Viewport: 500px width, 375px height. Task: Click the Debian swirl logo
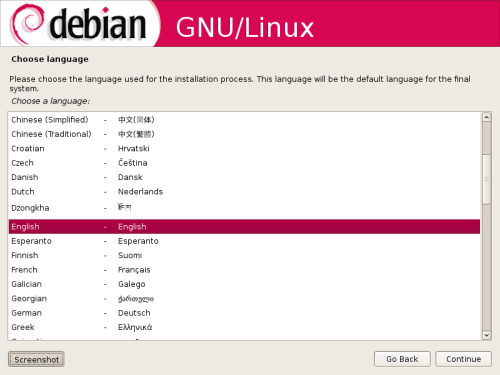tap(27, 23)
